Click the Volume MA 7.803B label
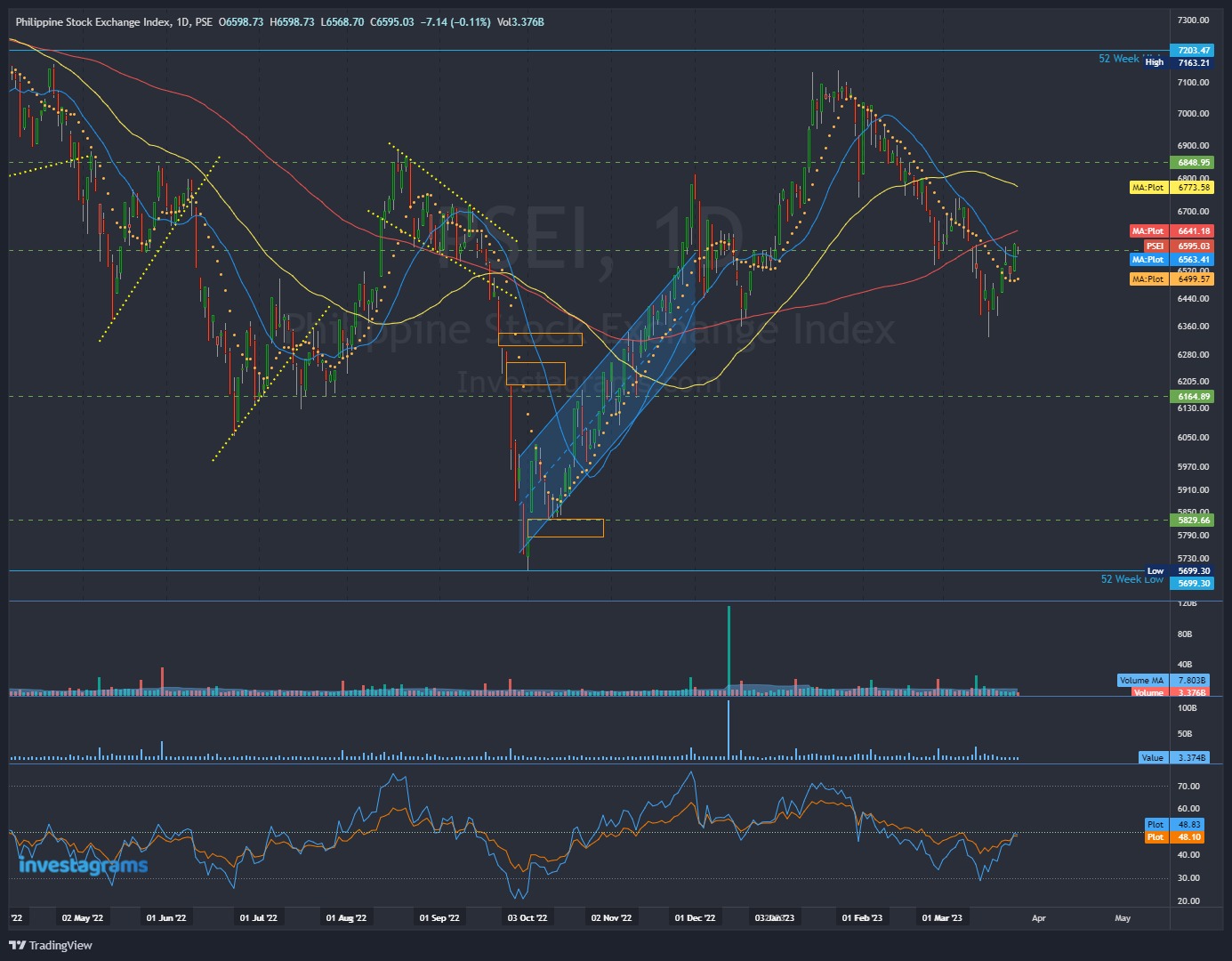Viewport: 1232px width, 961px height. [x=1164, y=681]
